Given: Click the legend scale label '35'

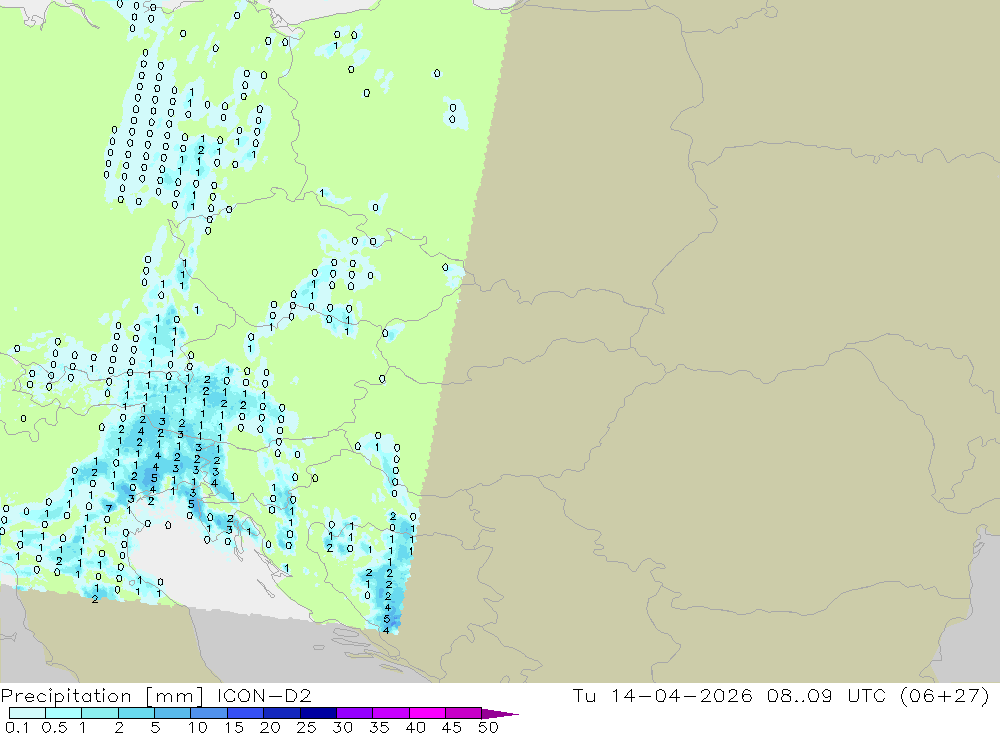Looking at the screenshot, I should (379, 727).
